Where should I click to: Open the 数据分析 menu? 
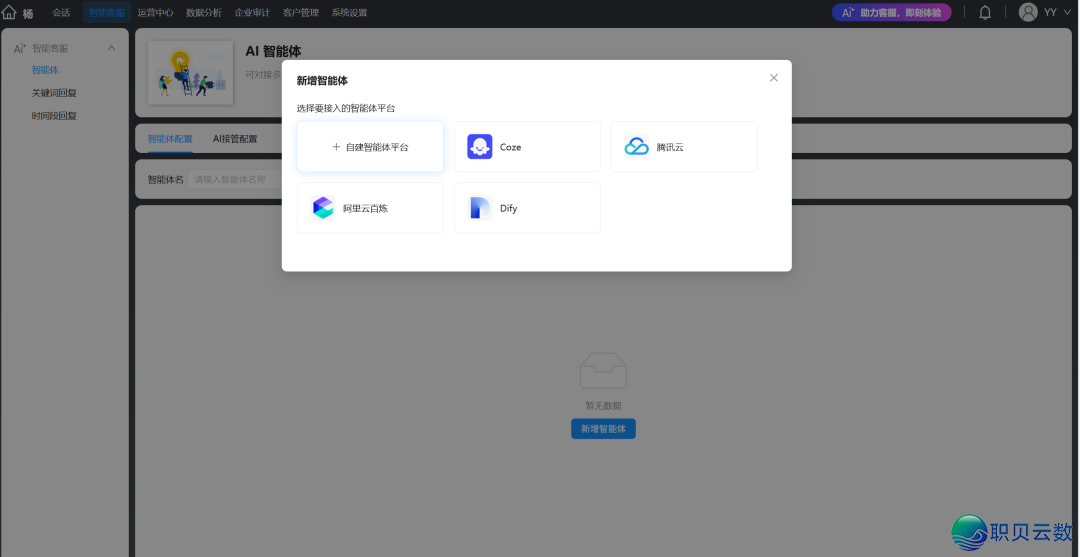coord(204,12)
